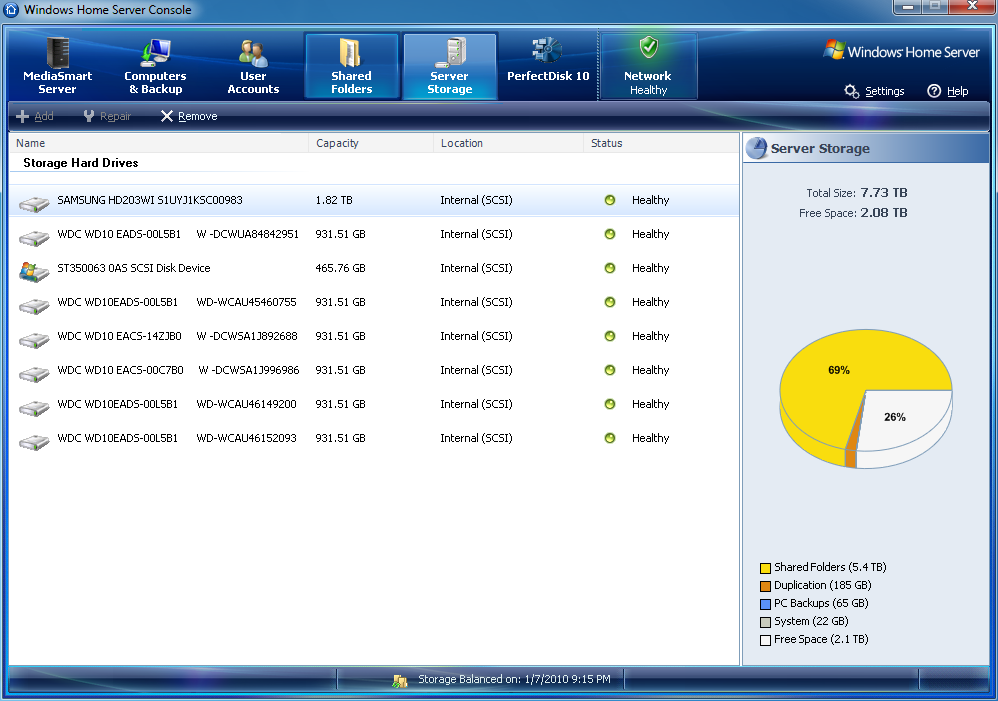
Task: Click Healthy text for WD-WCAU46149200 drive
Action: pos(650,404)
